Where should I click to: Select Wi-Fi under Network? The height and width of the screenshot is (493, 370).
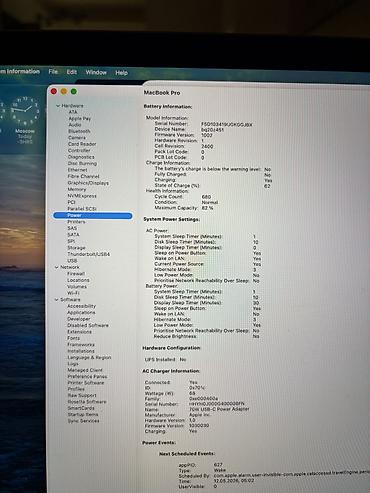(73, 293)
